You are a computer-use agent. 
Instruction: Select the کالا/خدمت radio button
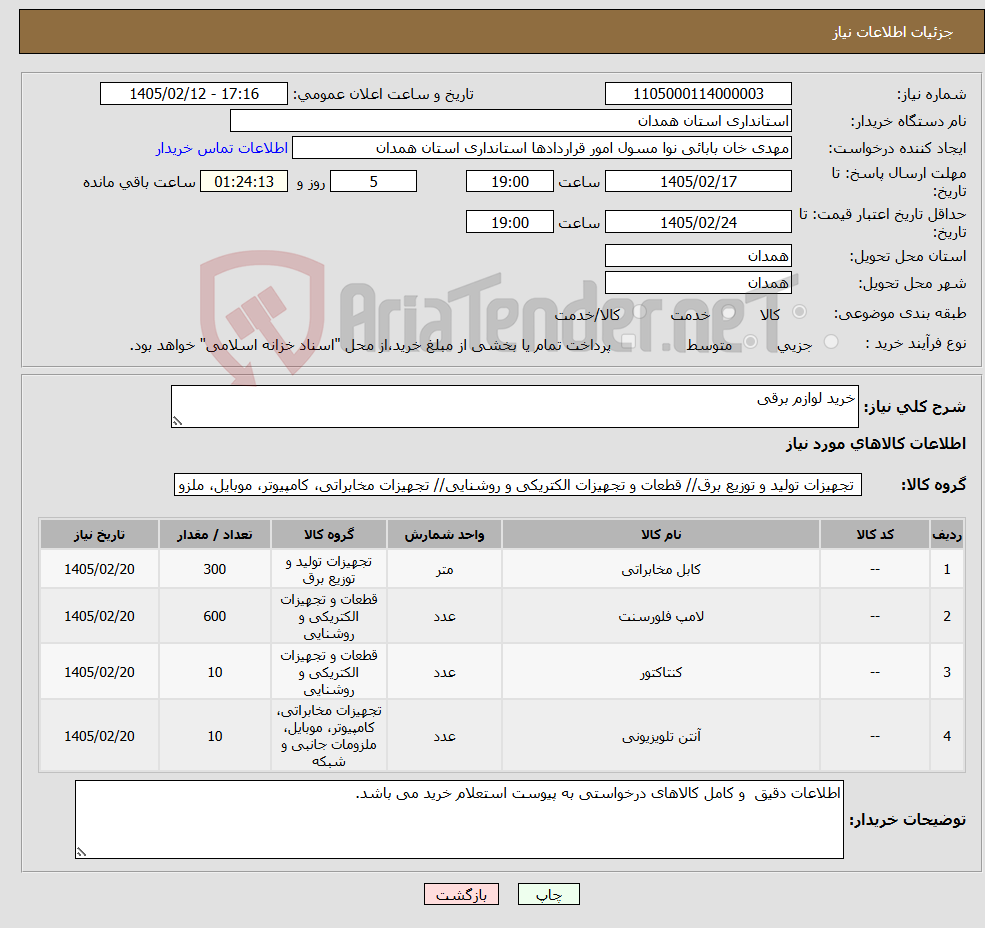639,312
